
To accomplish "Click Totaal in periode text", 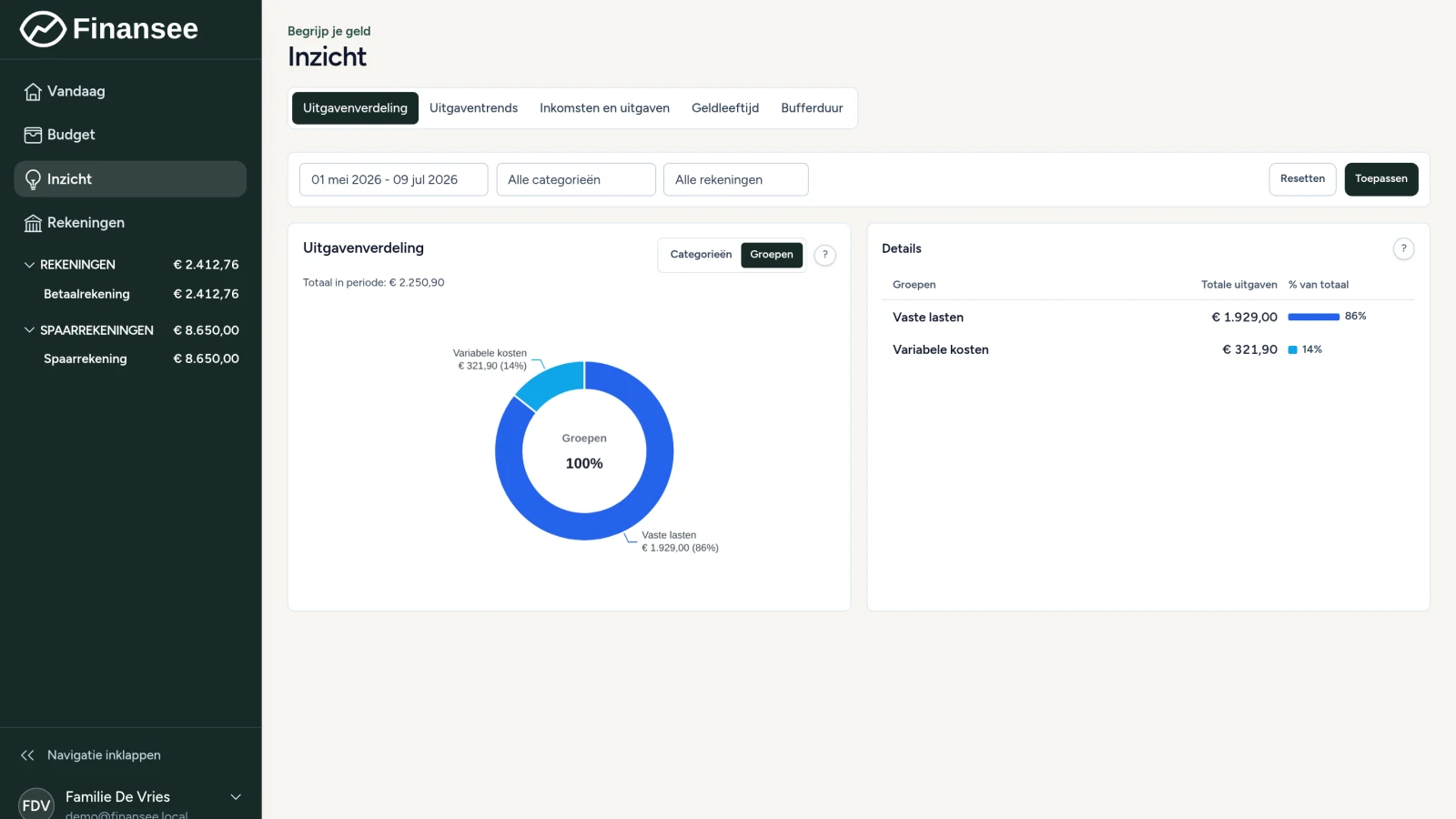I will (x=373, y=283).
